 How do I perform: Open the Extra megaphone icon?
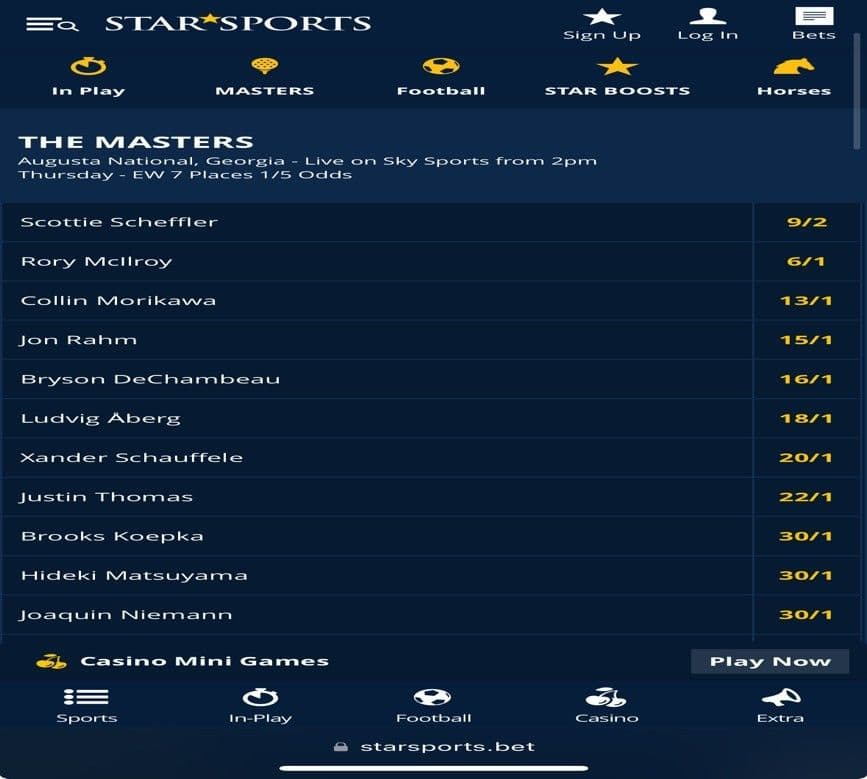coord(780,697)
